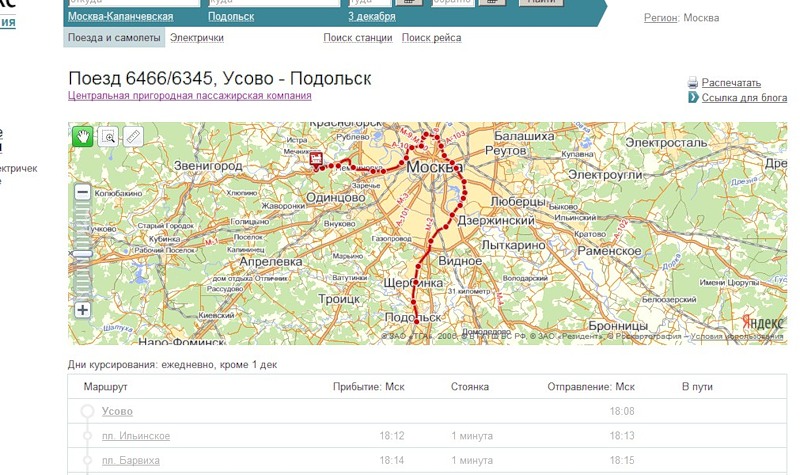Click the printer icon beside Распечатать
Screen dimensions: 800x475
point(693,83)
